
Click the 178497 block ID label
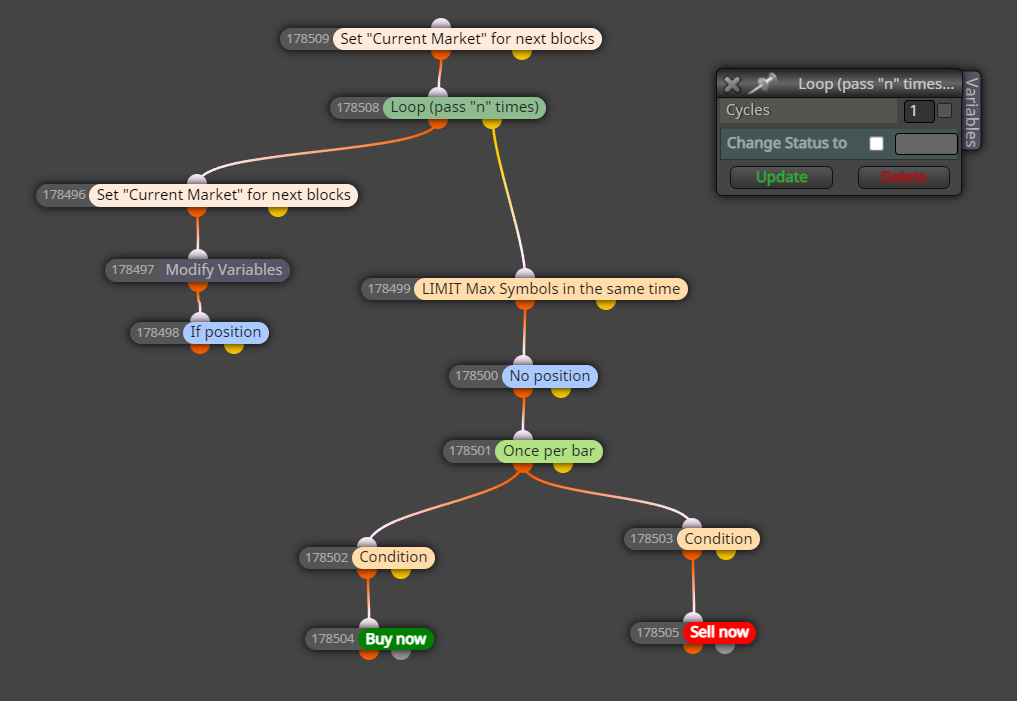click(x=133, y=270)
